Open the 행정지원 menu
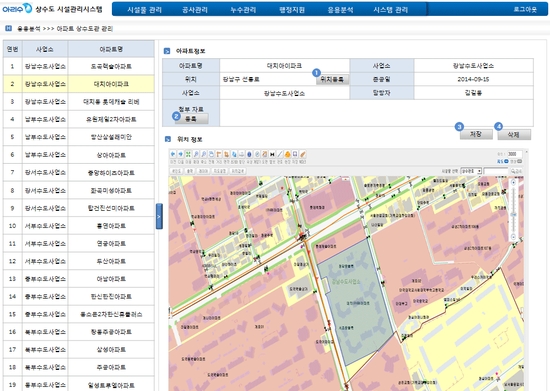550x391 pixels. [292, 9]
